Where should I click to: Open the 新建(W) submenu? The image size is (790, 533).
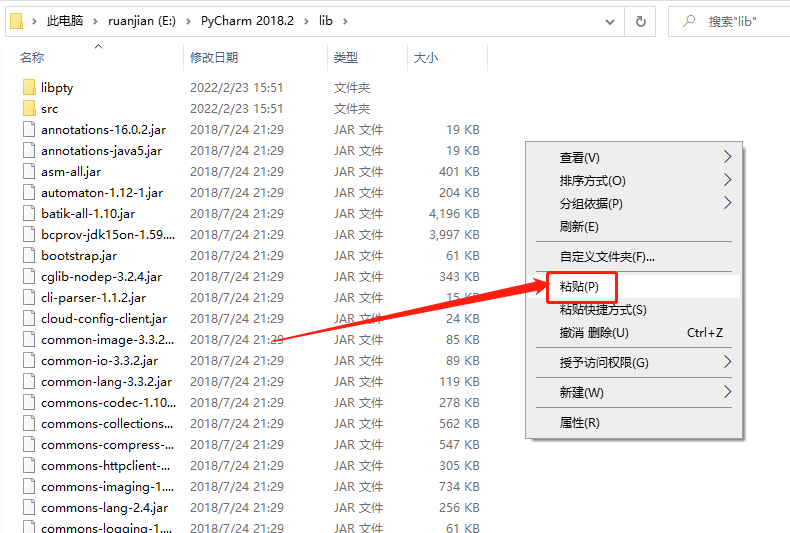(x=634, y=392)
